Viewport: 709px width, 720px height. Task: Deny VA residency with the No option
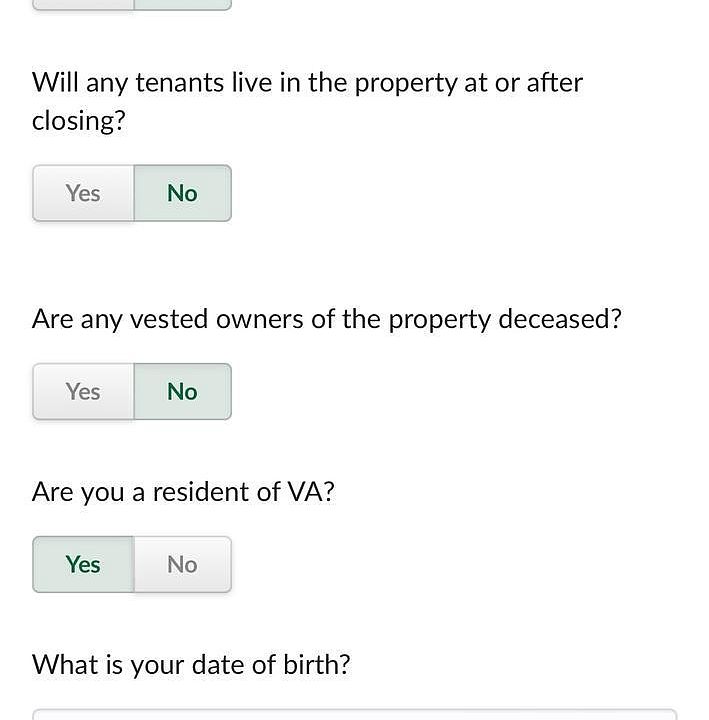pyautogui.click(x=182, y=564)
